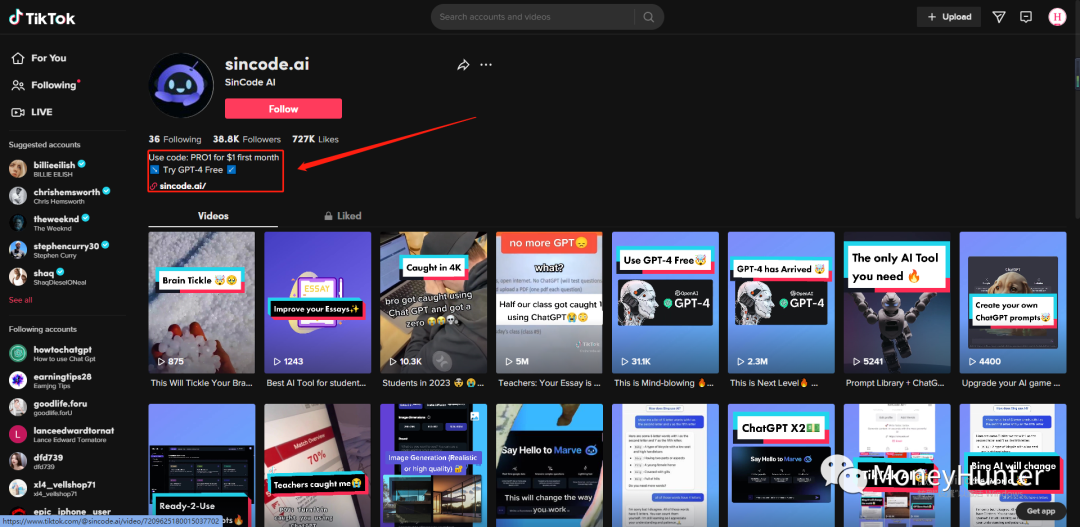Click the billieeilish username
1080x527 pixels.
coord(54,165)
